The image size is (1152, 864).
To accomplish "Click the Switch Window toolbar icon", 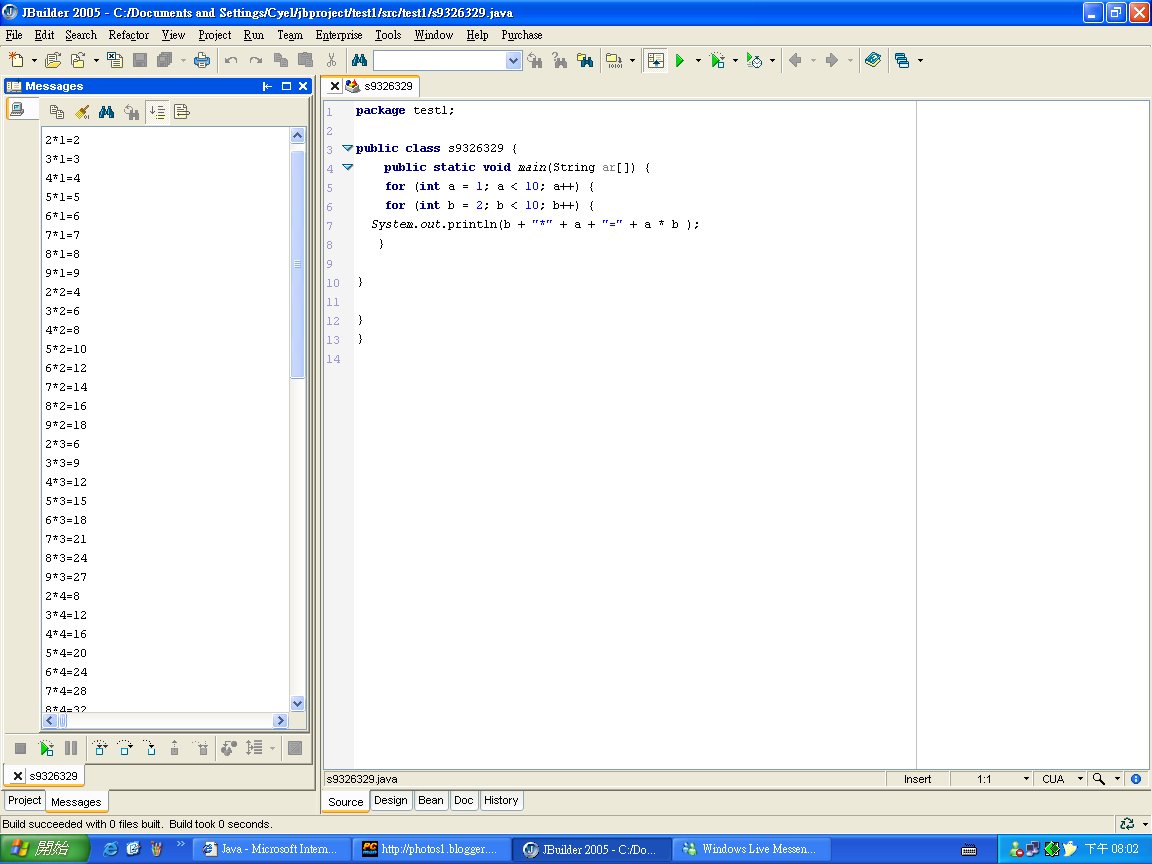I will click(x=902, y=60).
